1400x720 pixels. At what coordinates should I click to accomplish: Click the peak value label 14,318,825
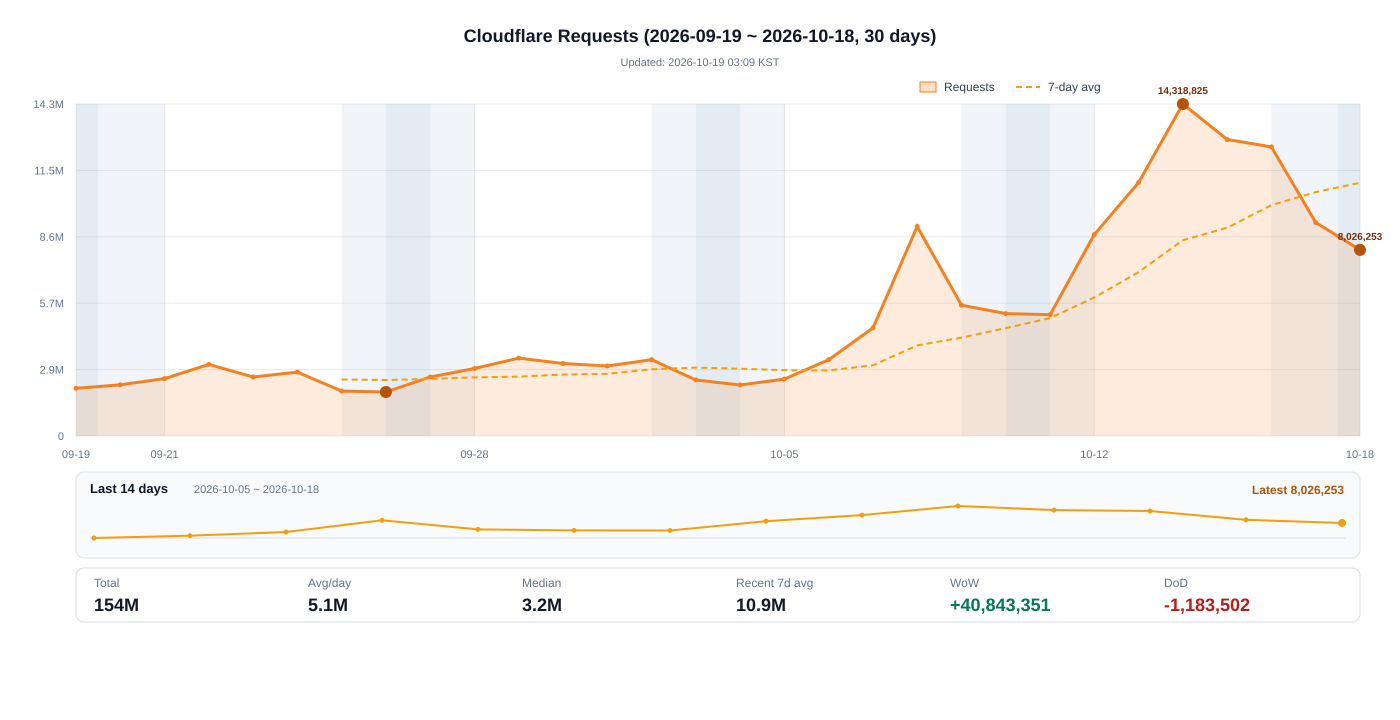1183,91
